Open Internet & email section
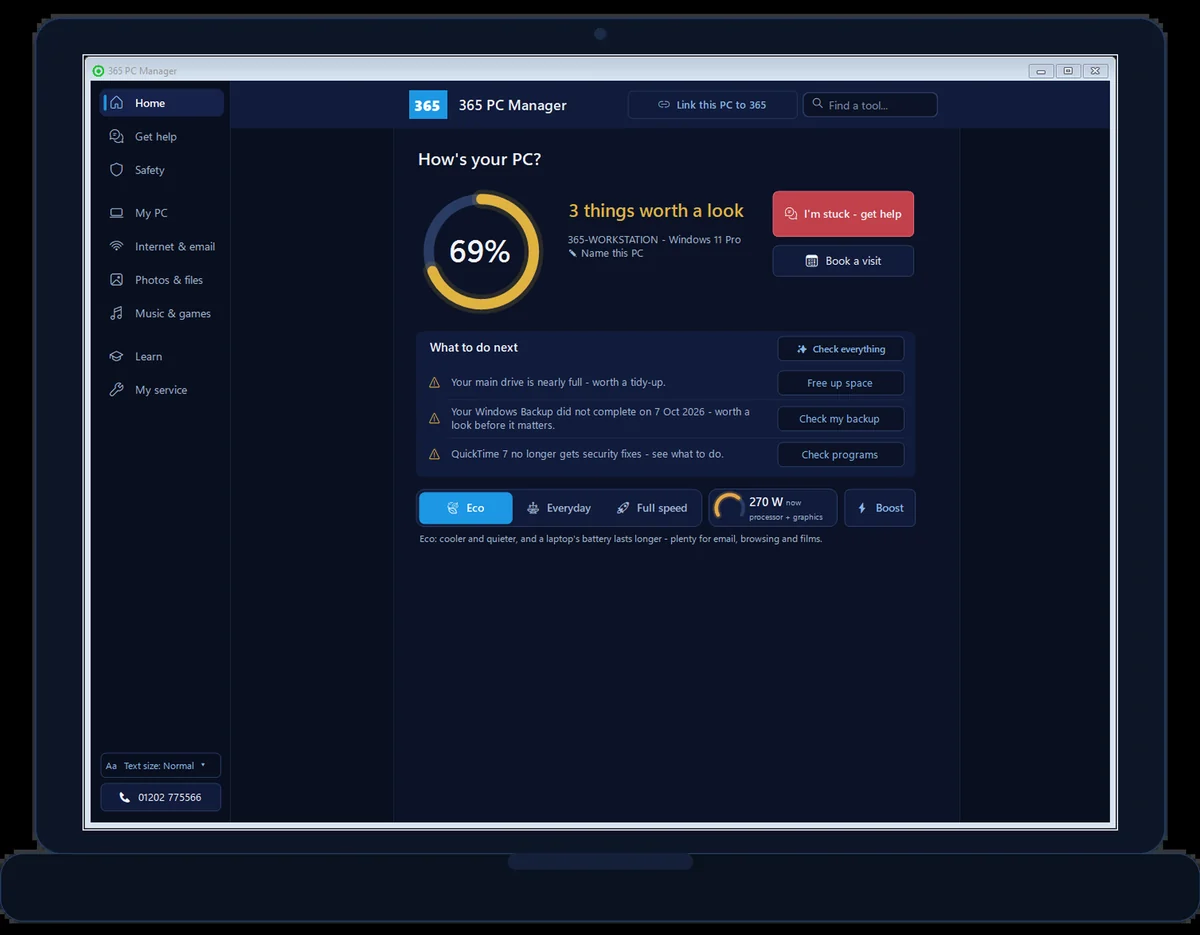The image size is (1200, 935). pyautogui.click(x=162, y=247)
